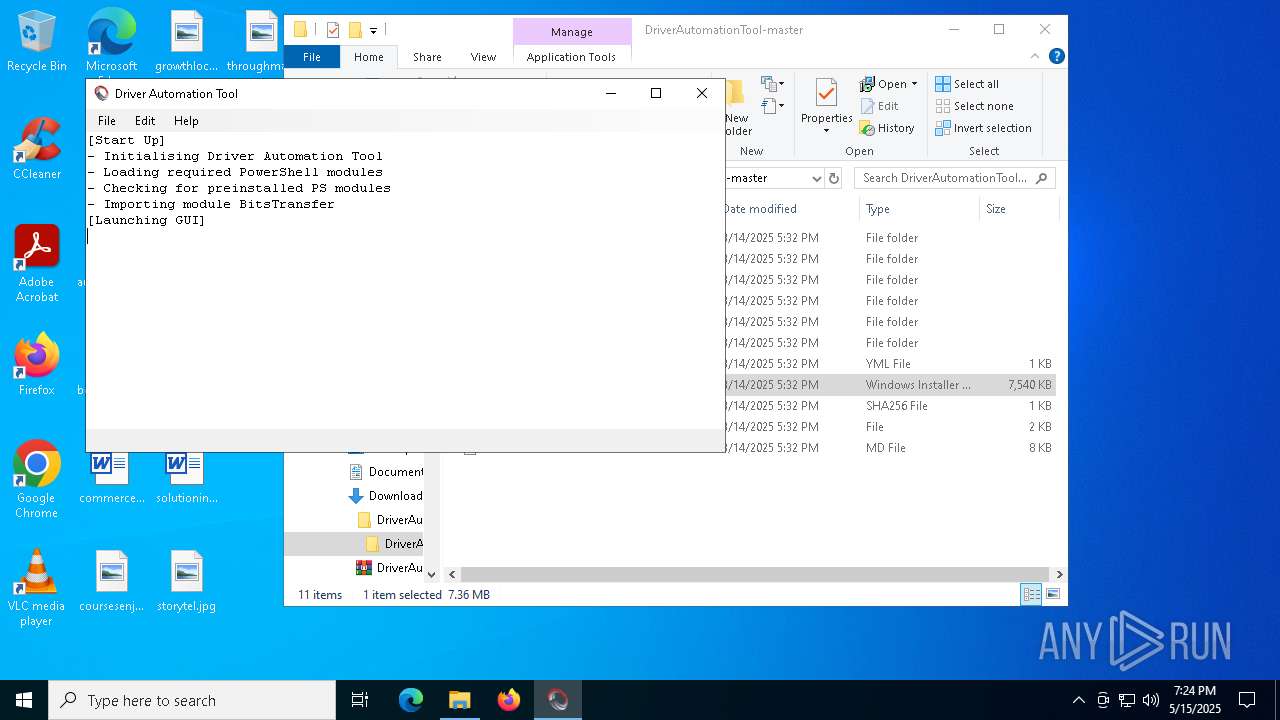
Task: Click Select none in Explorer ribbon
Action: coord(974,106)
